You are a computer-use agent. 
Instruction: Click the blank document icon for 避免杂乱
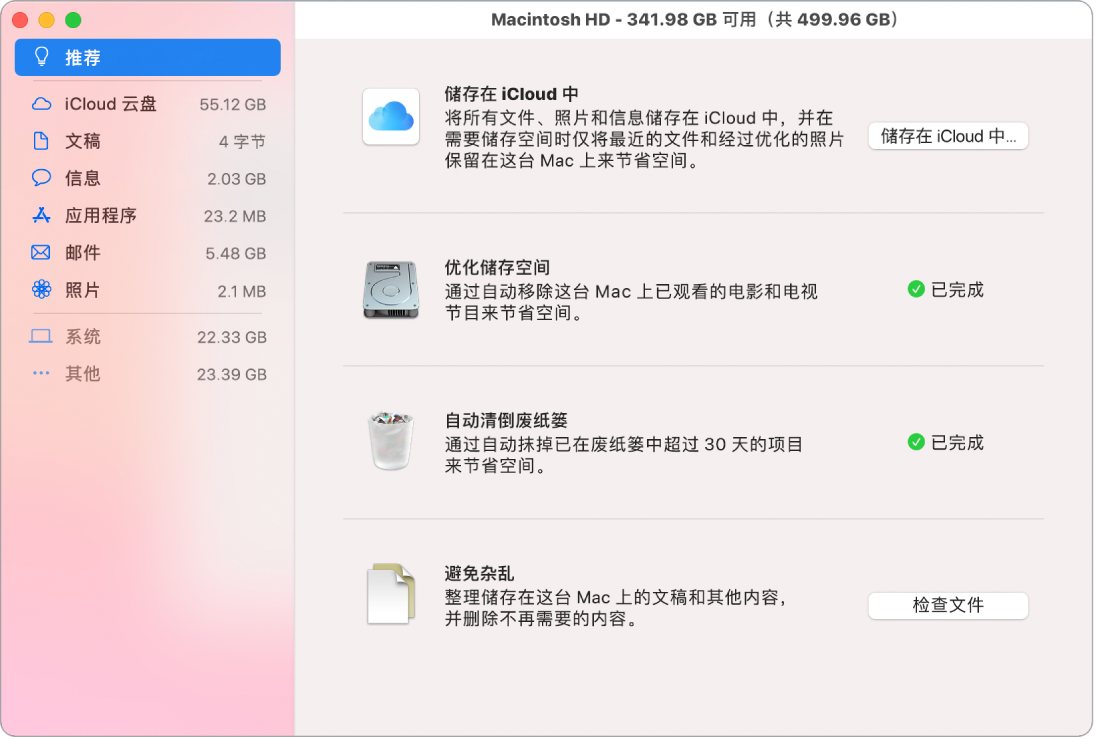(x=391, y=594)
